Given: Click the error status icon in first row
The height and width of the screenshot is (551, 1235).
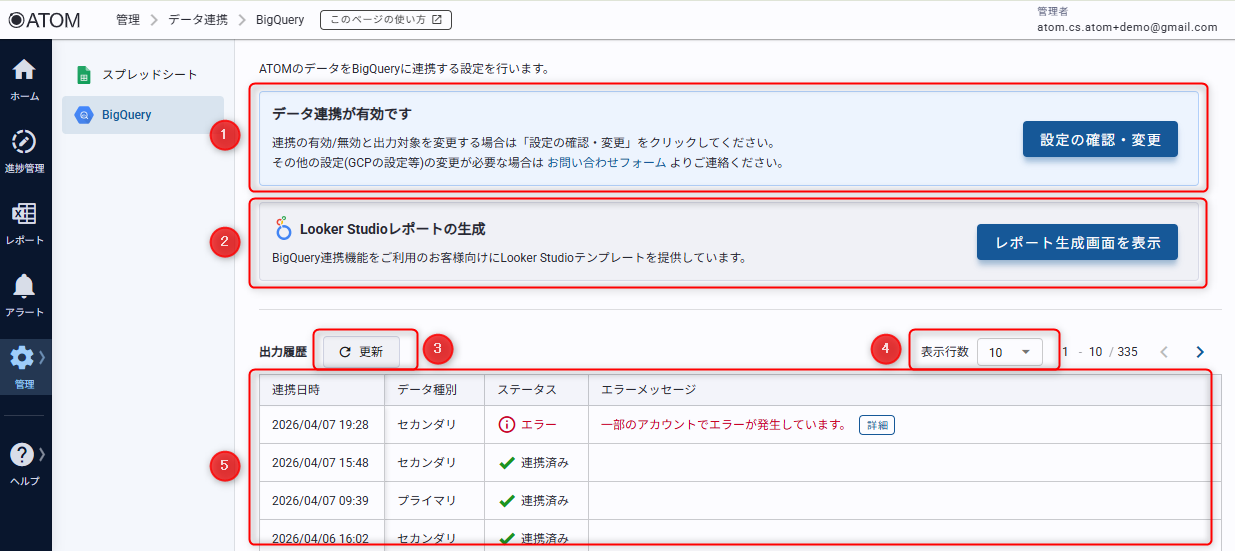Looking at the screenshot, I should pos(507,425).
